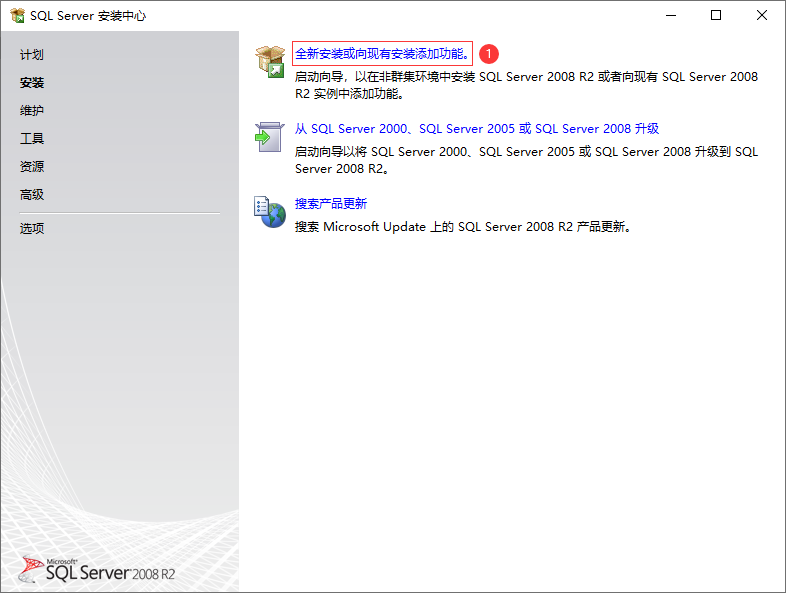
Task: Open the 从 SQL Server 2000 升级 link
Action: pos(477,129)
